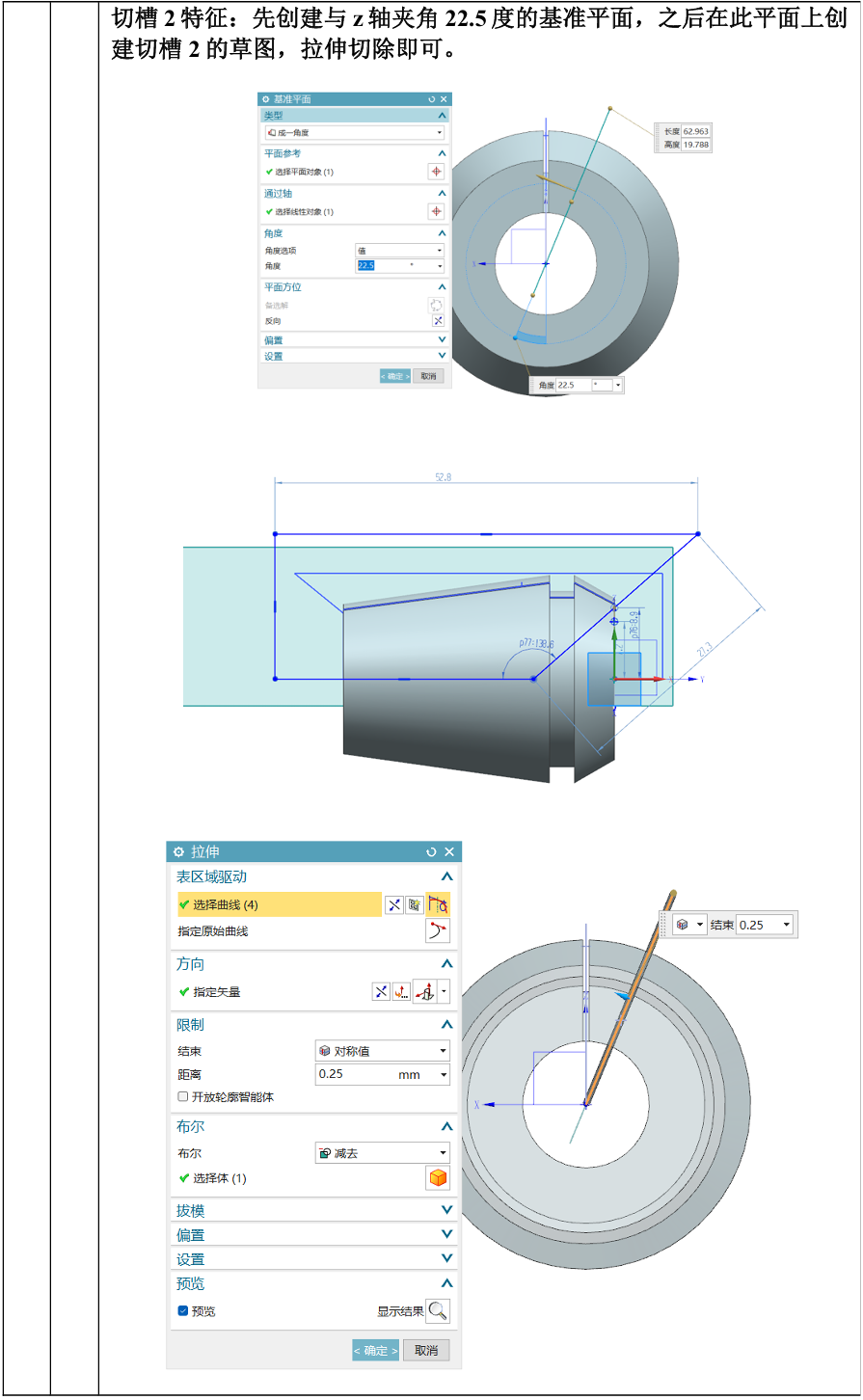Image resolution: width=863 pixels, height=1400 pixels.
Task: Click the linear object selection crosshair icon
Action: click(436, 211)
